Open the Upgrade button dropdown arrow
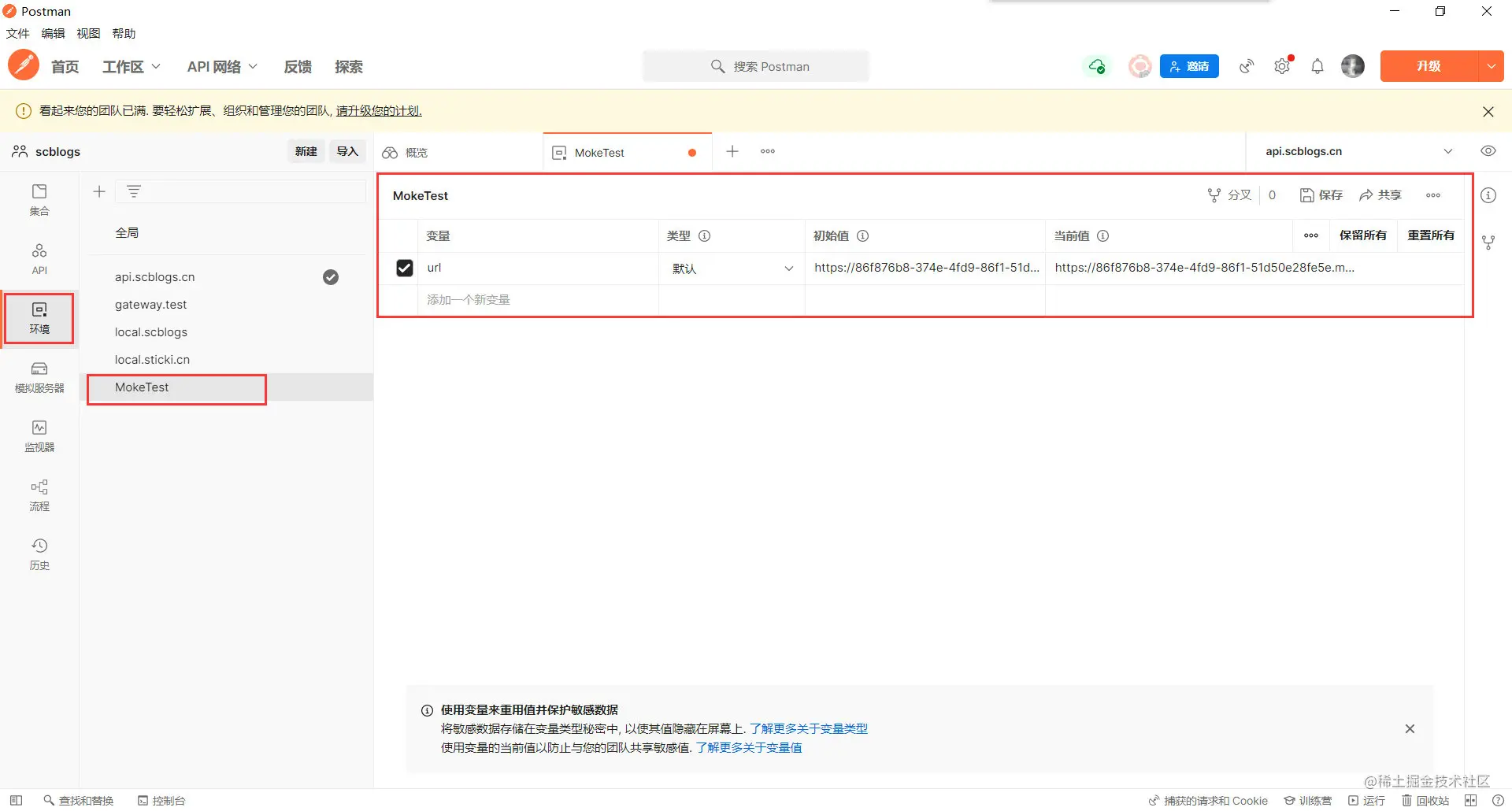The width and height of the screenshot is (1512, 811). (x=1492, y=66)
